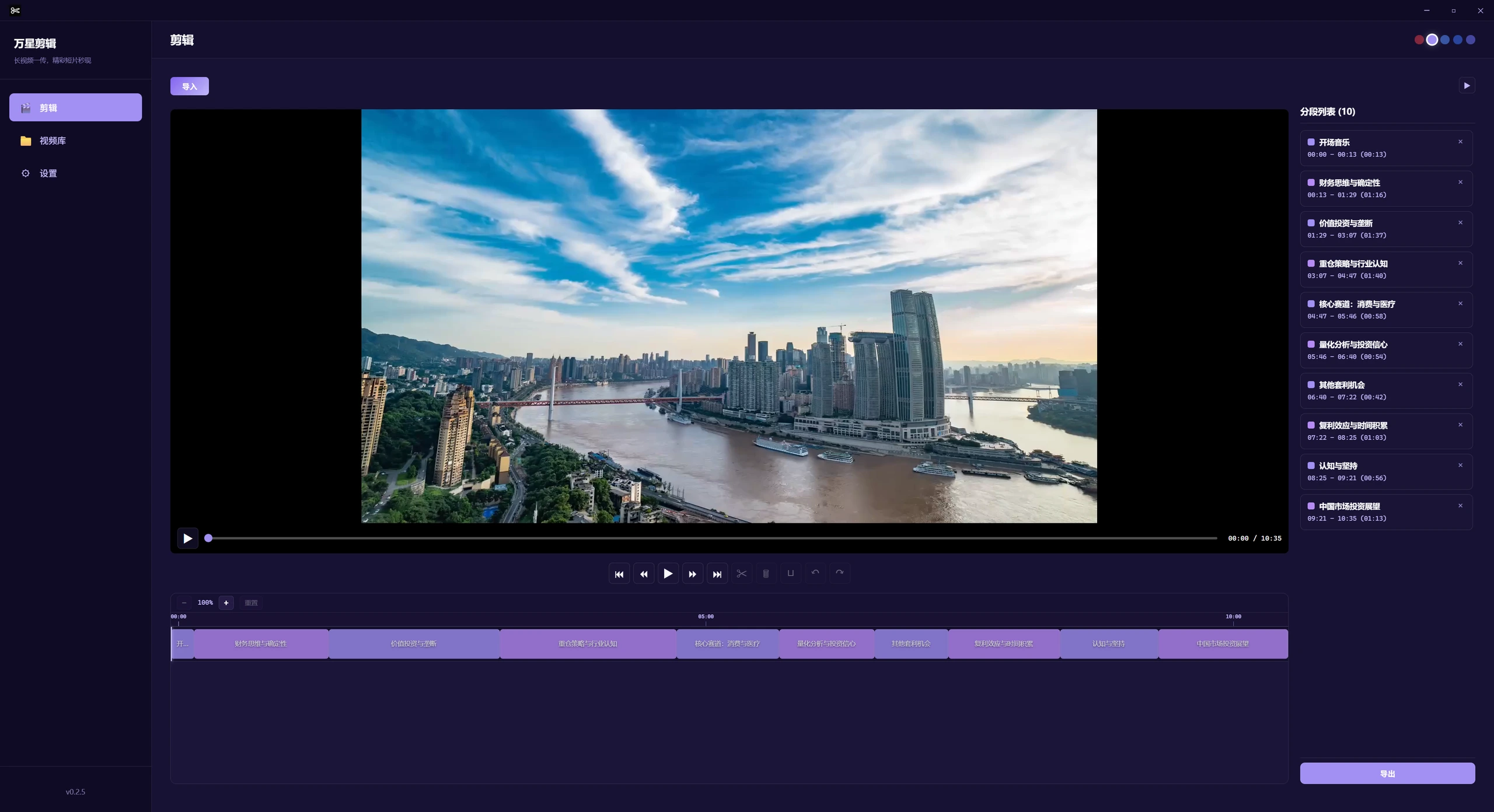Screen dimensions: 1494x812
Task: Select 重仓策略与行业认知 in the segment list
Action: (x=1386, y=269)
